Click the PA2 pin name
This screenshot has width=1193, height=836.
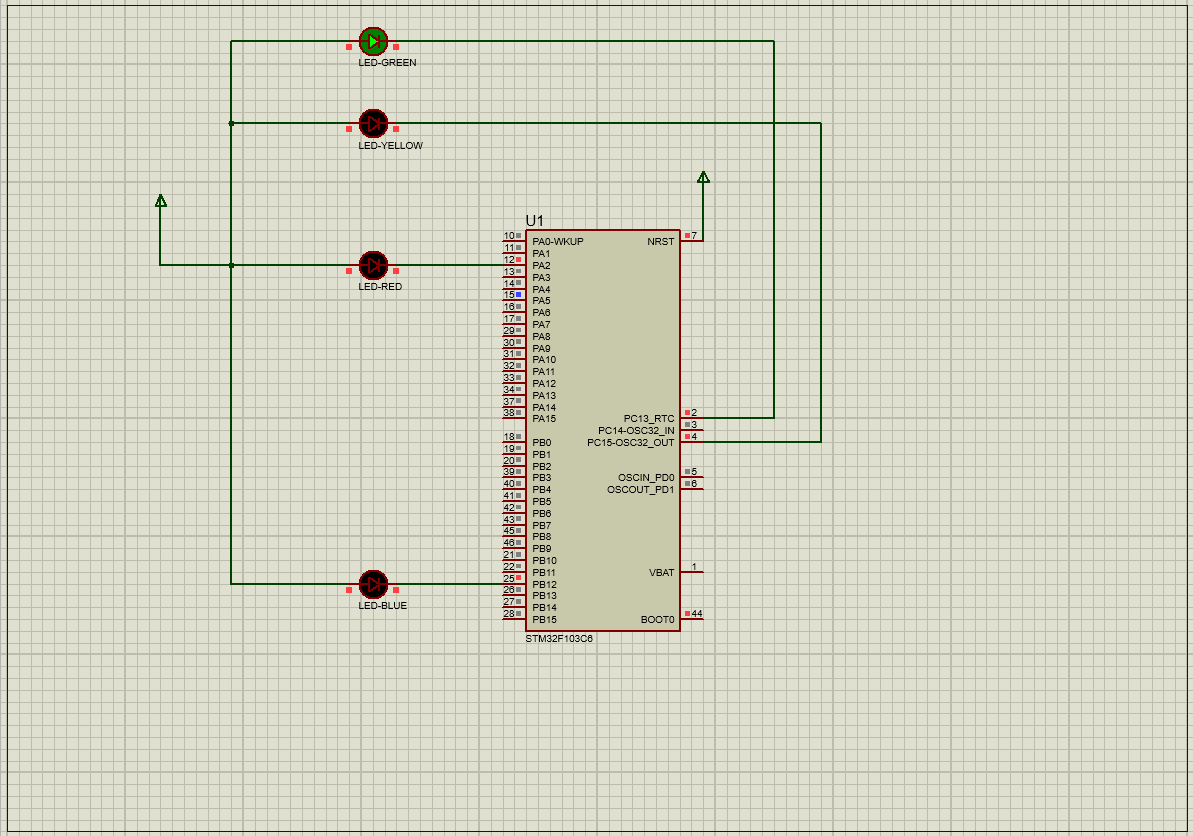click(541, 265)
